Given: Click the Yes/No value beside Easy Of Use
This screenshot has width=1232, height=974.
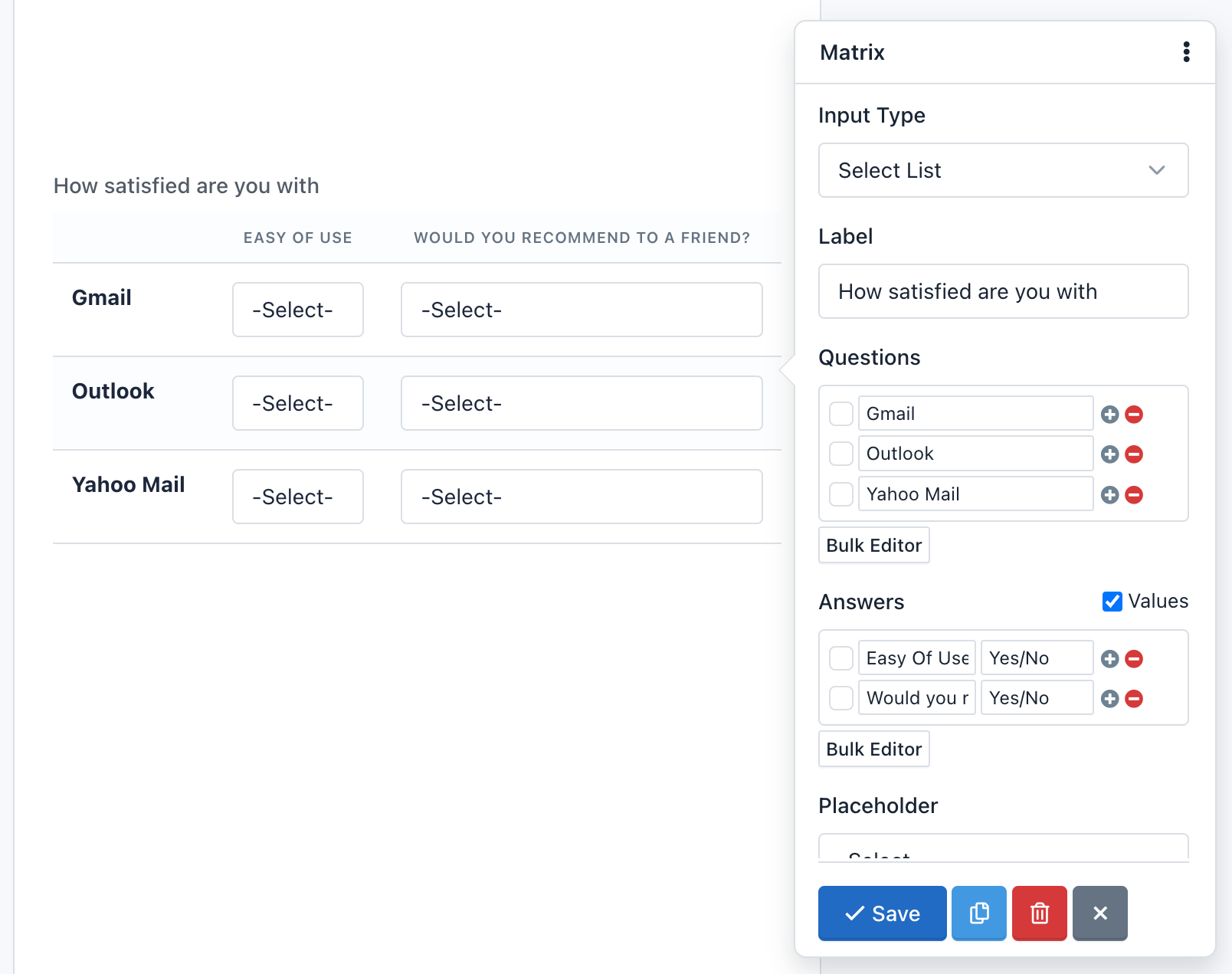Looking at the screenshot, I should [1036, 658].
